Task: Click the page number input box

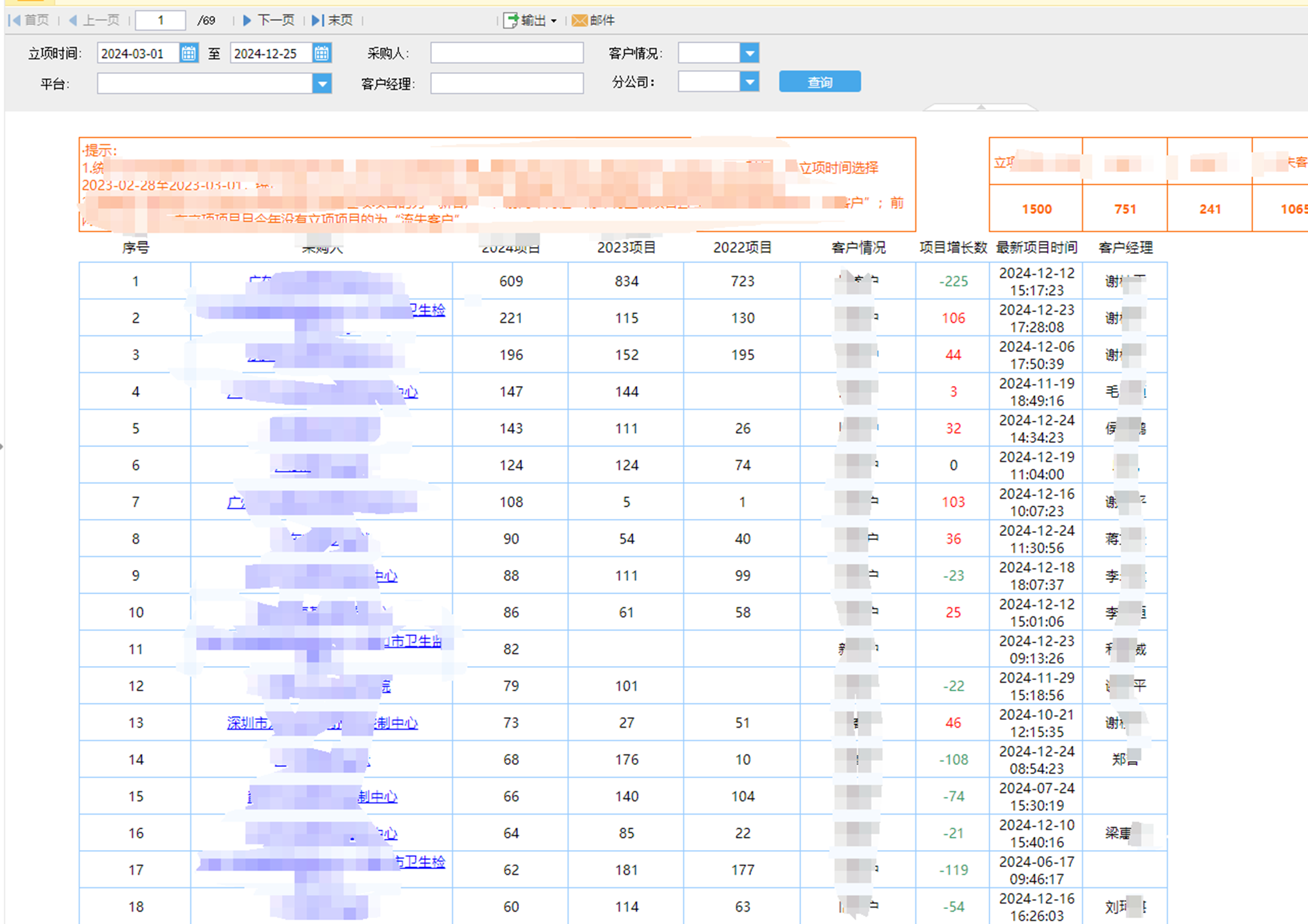Action: click(x=160, y=20)
